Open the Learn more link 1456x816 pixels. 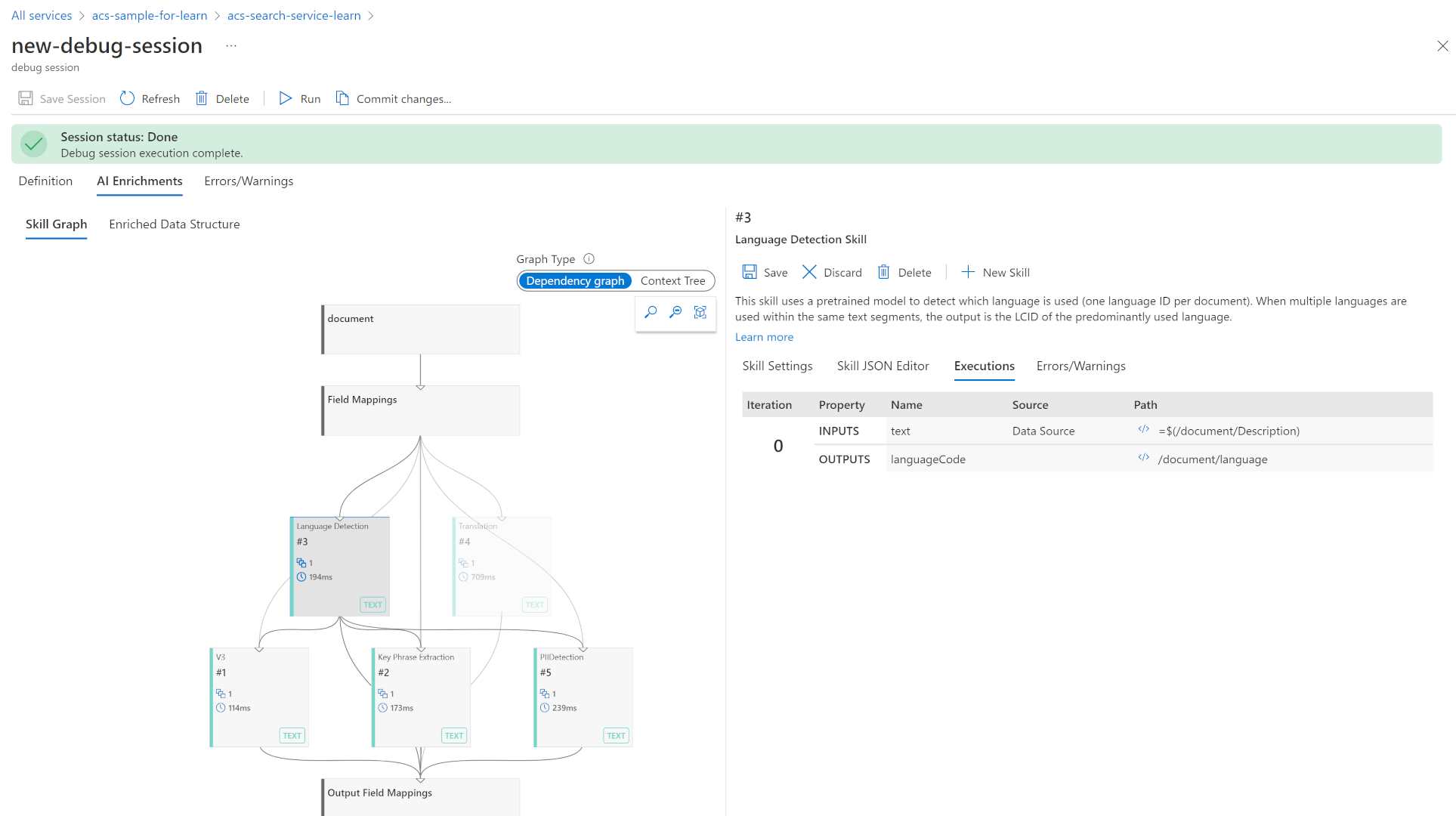click(764, 336)
